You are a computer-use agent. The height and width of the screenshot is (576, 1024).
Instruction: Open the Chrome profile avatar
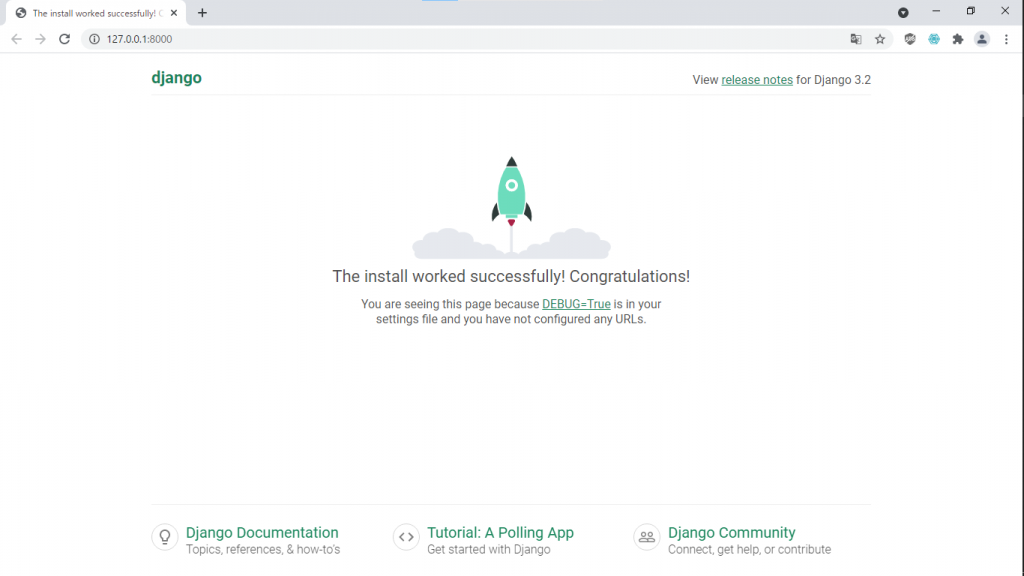point(982,39)
